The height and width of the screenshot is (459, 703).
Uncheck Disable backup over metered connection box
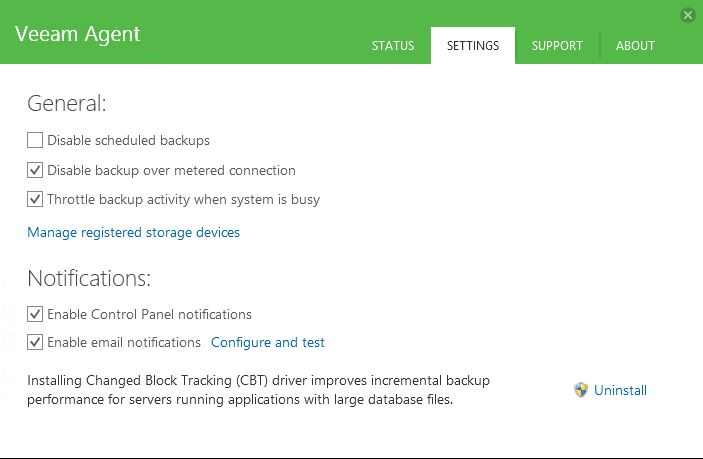pos(35,170)
